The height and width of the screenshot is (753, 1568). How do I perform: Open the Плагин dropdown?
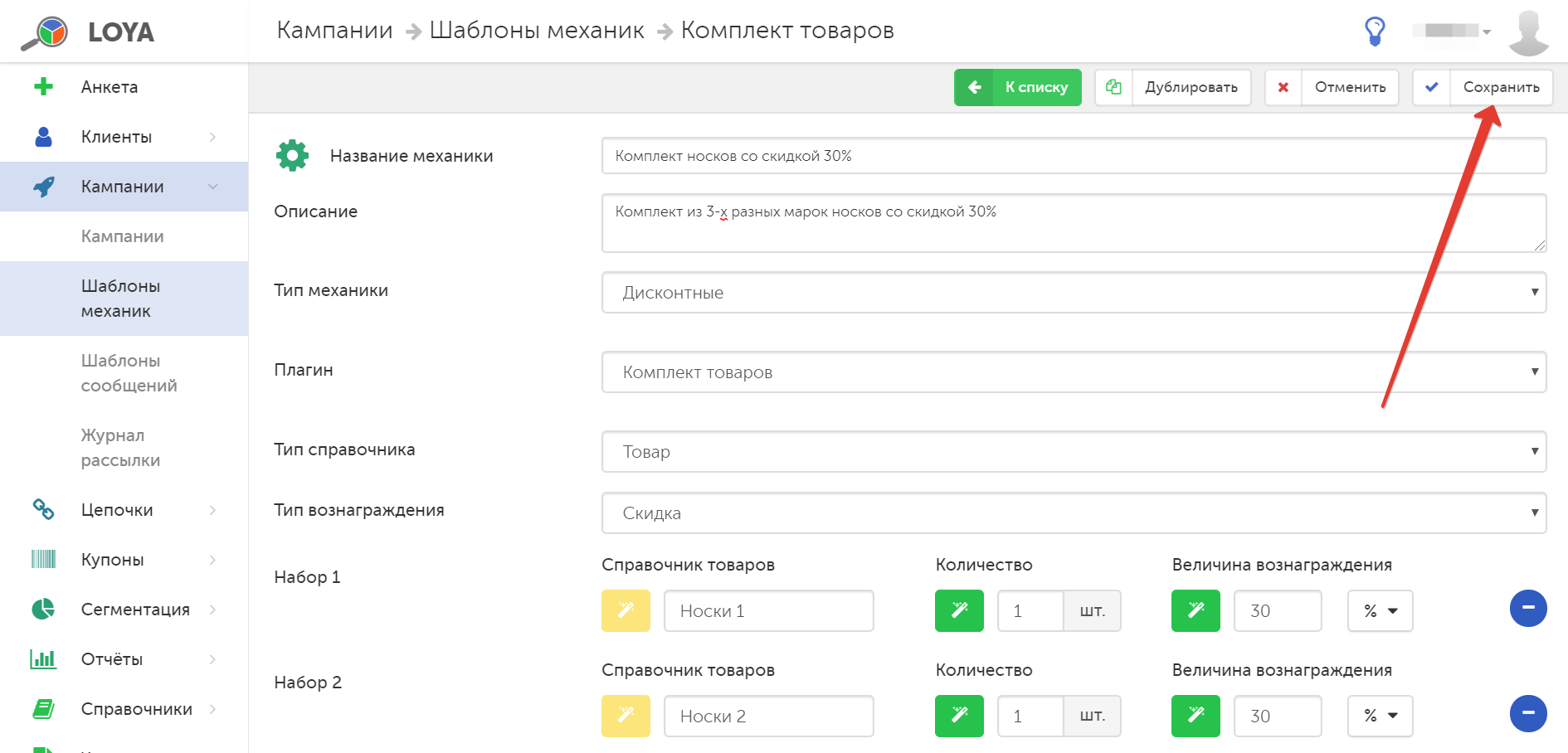coord(1074,372)
